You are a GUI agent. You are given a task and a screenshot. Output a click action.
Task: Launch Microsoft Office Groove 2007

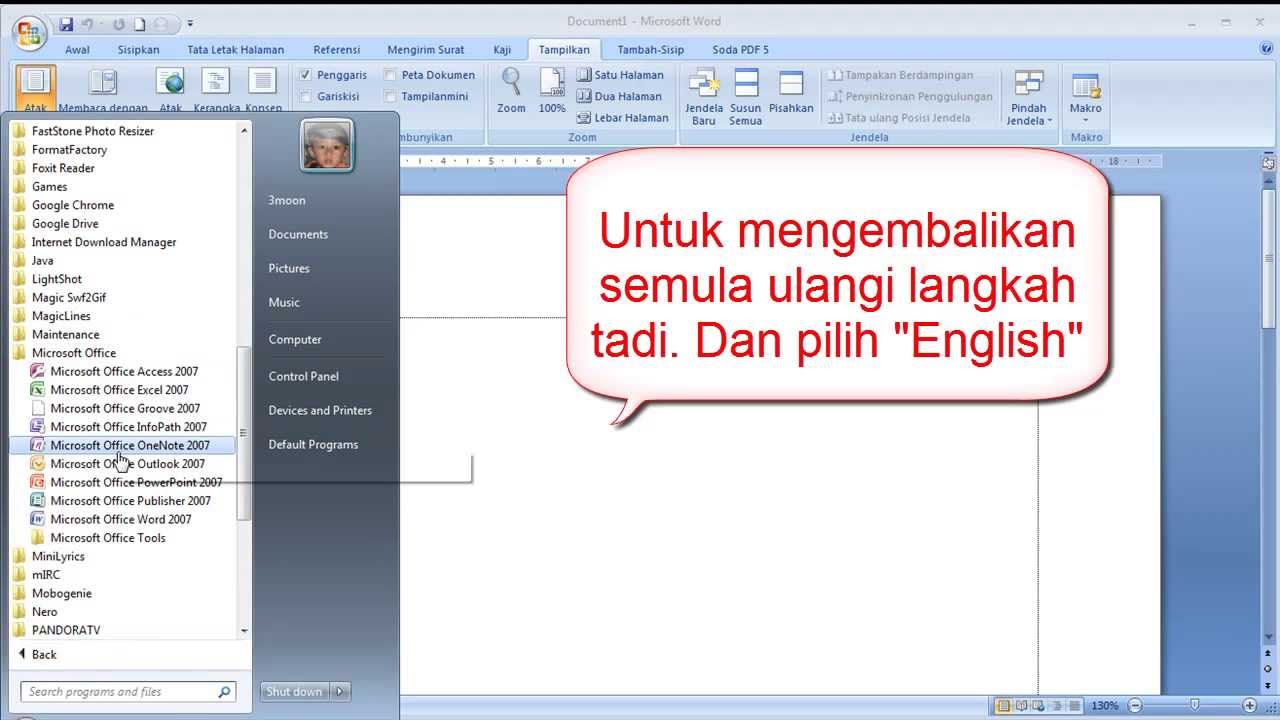pos(125,408)
